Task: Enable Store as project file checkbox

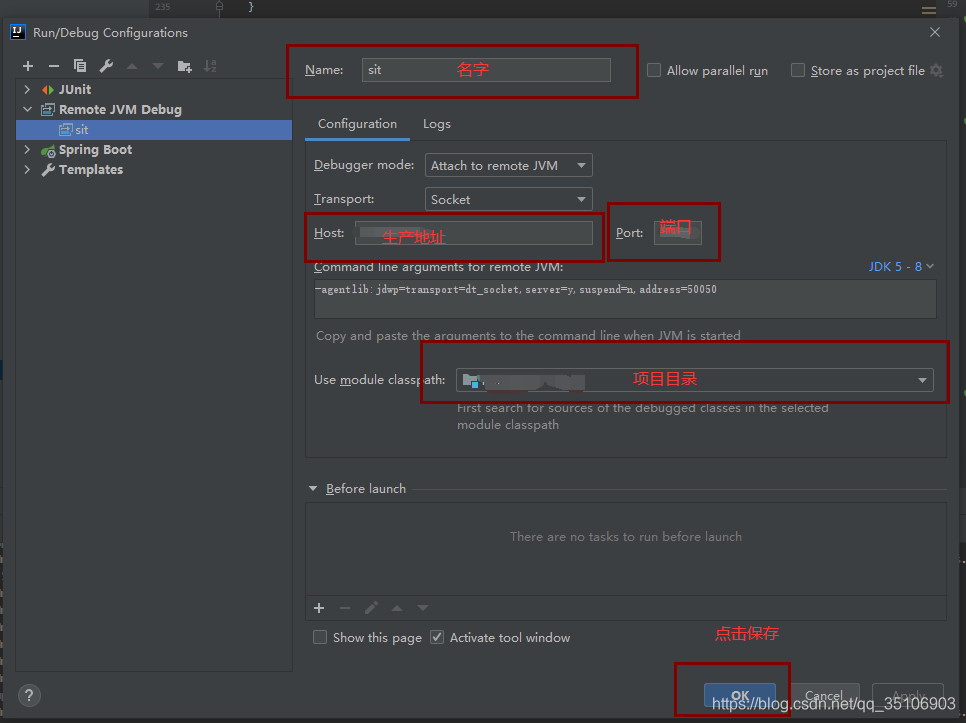Action: [x=798, y=70]
